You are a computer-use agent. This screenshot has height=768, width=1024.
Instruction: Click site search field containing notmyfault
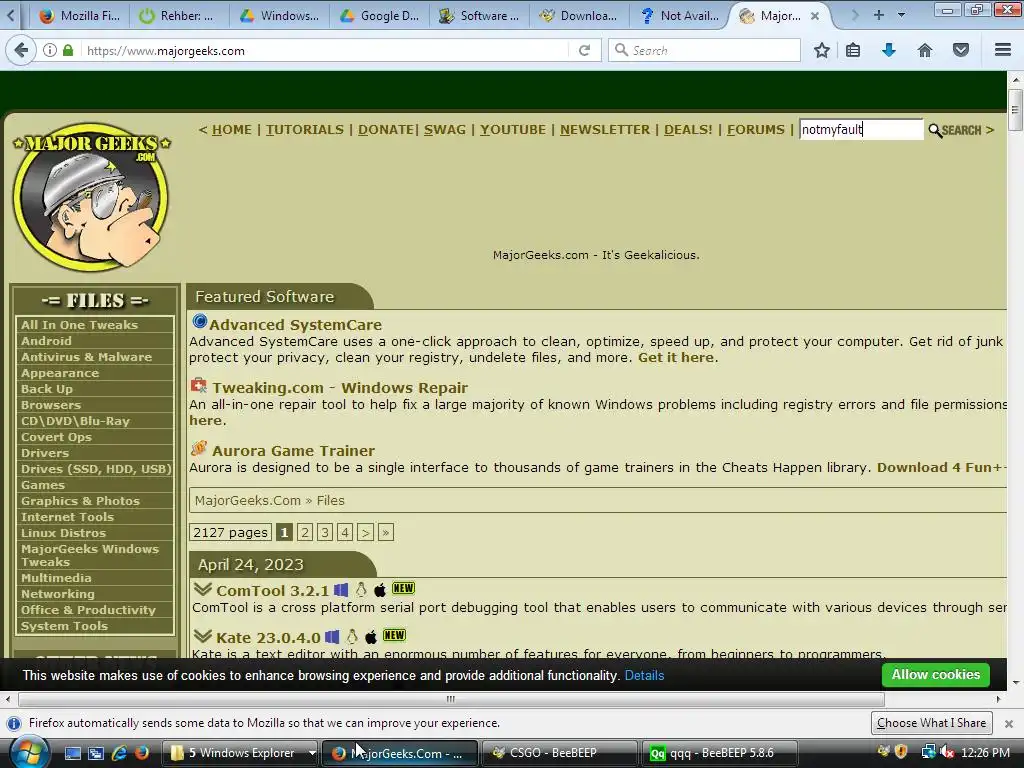click(x=861, y=129)
